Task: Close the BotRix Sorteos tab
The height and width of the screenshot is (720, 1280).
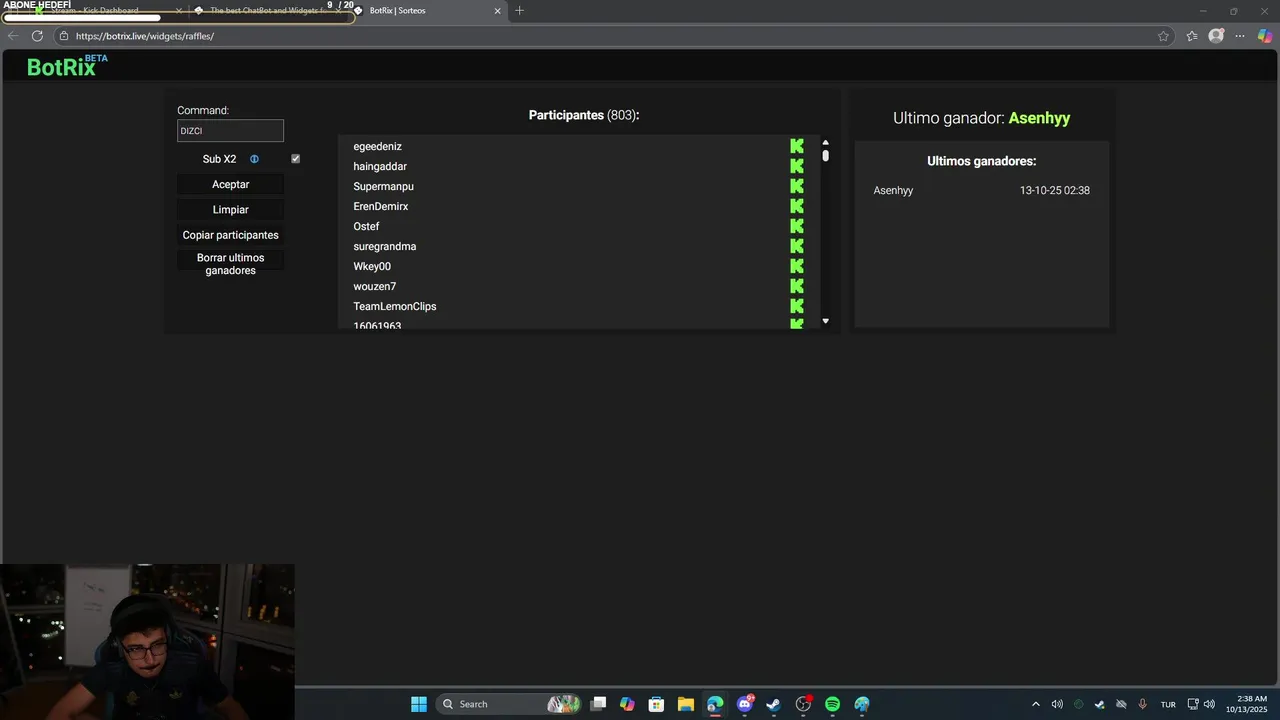Action: click(497, 11)
